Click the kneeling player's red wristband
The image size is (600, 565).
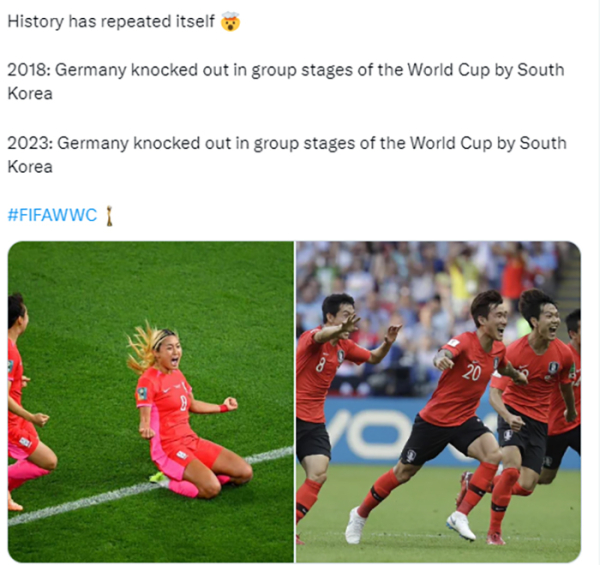coord(224,408)
